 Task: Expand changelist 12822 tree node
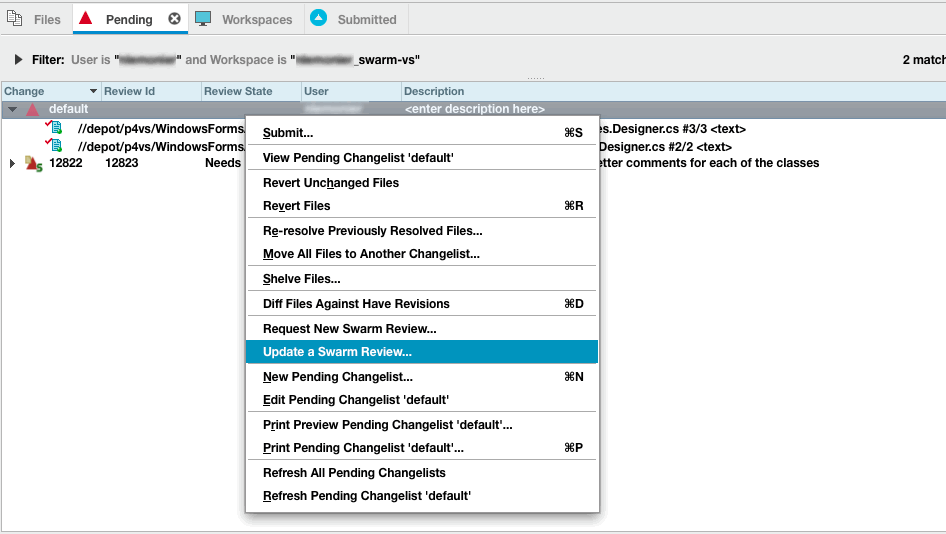click(12, 163)
